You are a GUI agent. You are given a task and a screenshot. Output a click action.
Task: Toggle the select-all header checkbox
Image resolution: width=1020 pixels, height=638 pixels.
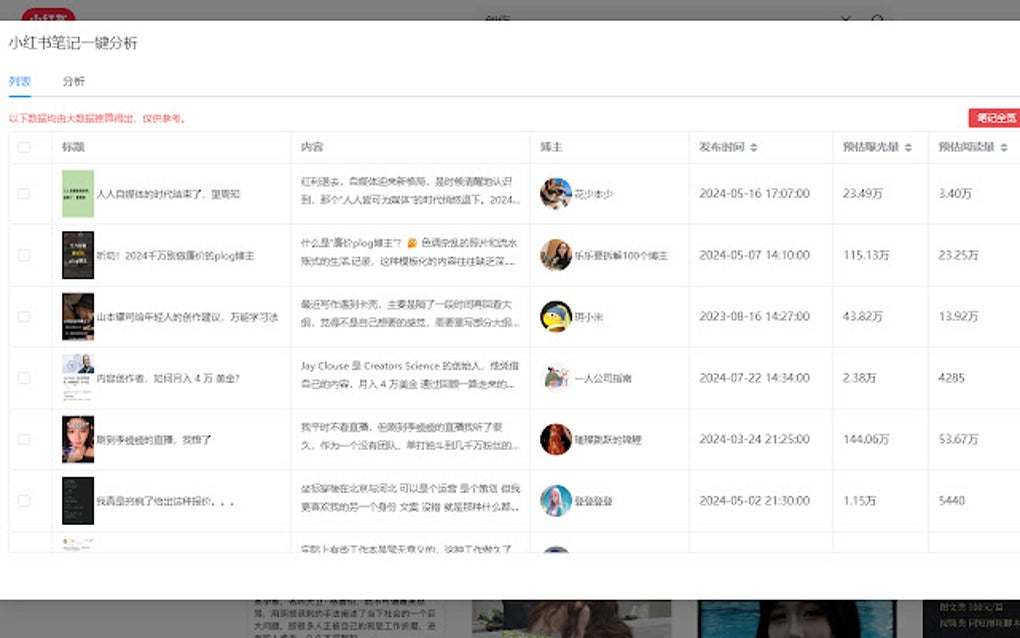(24, 147)
